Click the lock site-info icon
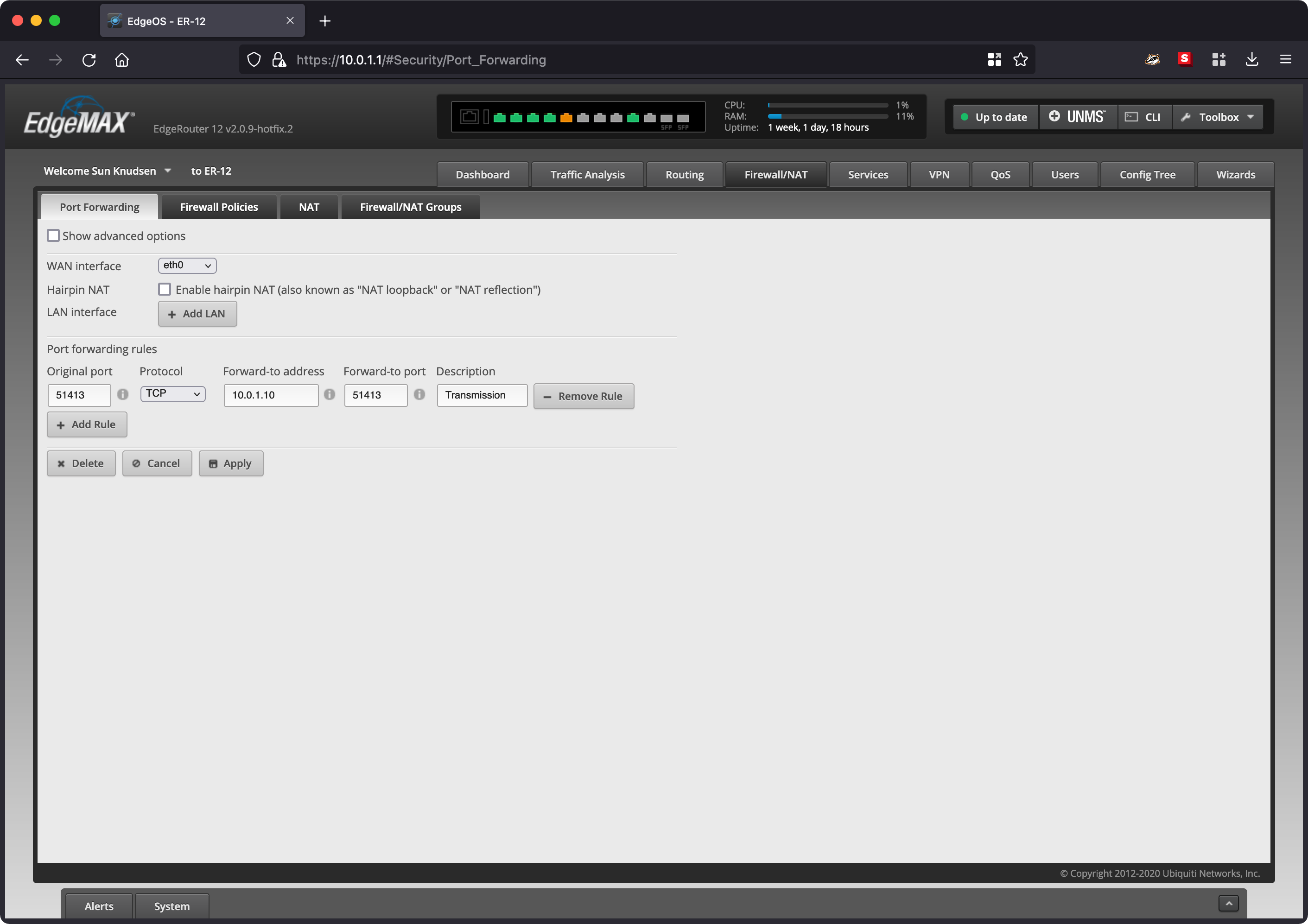This screenshot has height=924, width=1308. tap(279, 60)
